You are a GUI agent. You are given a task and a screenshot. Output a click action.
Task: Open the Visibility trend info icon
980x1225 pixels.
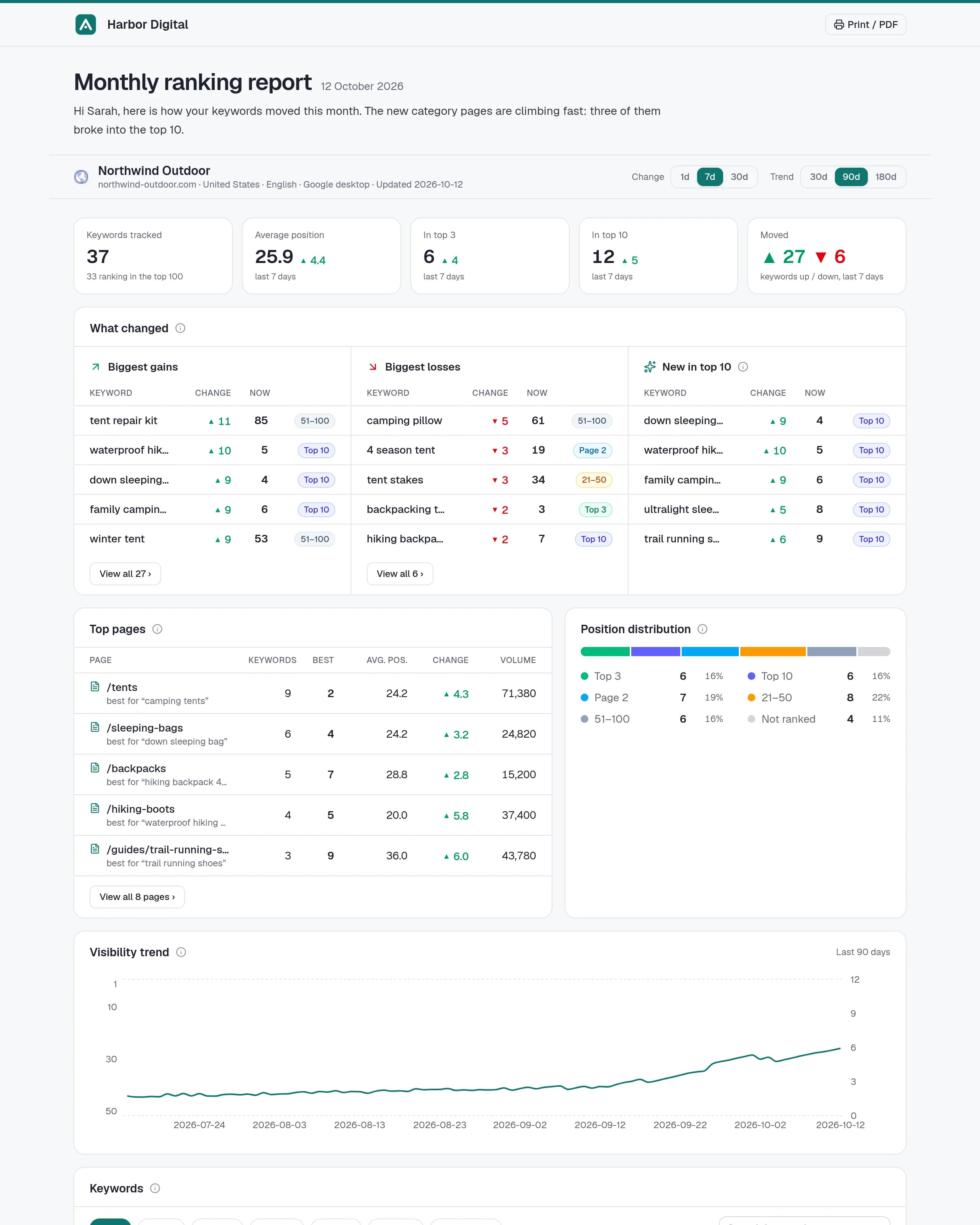[181, 952]
